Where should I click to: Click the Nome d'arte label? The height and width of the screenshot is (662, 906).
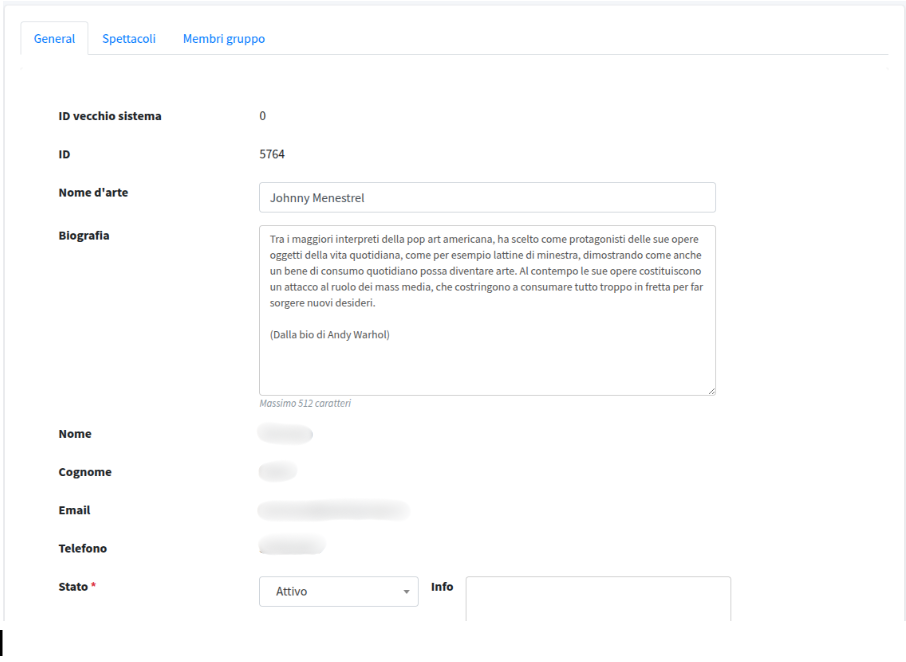click(x=93, y=192)
